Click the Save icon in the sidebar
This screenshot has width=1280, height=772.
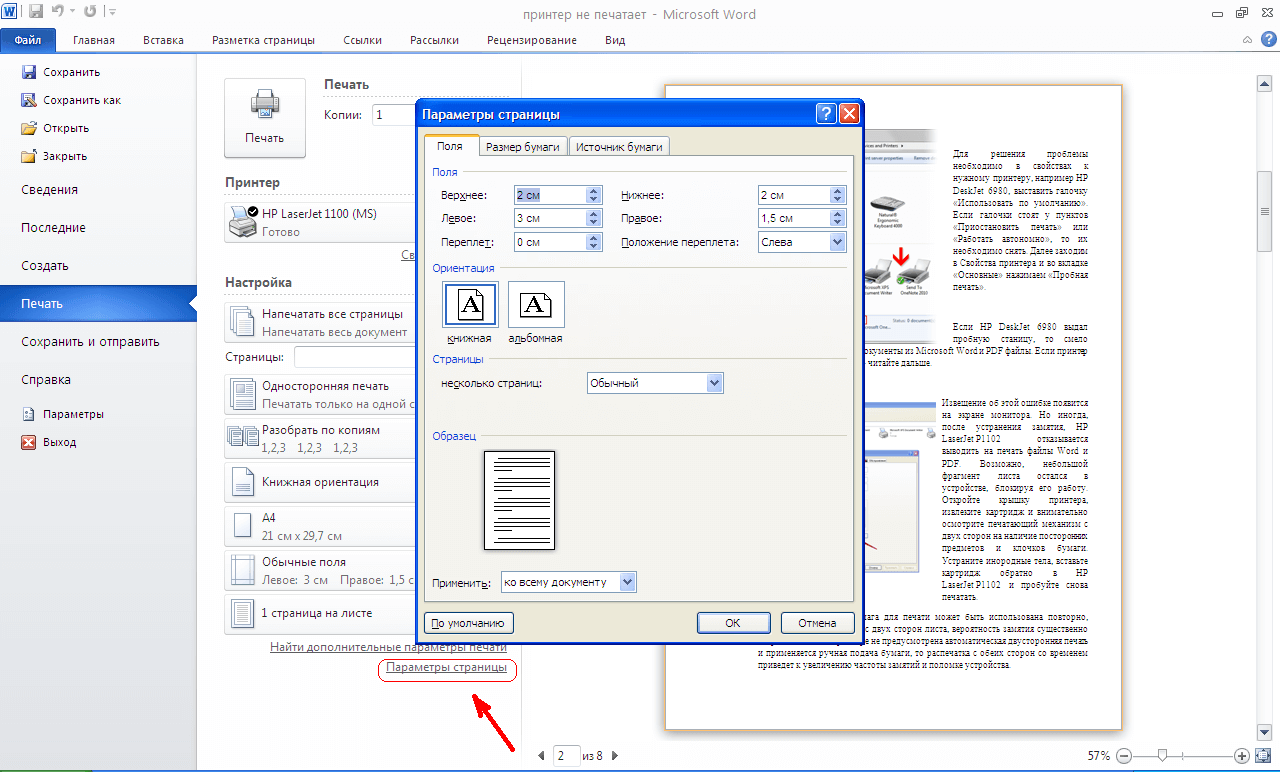(x=29, y=72)
